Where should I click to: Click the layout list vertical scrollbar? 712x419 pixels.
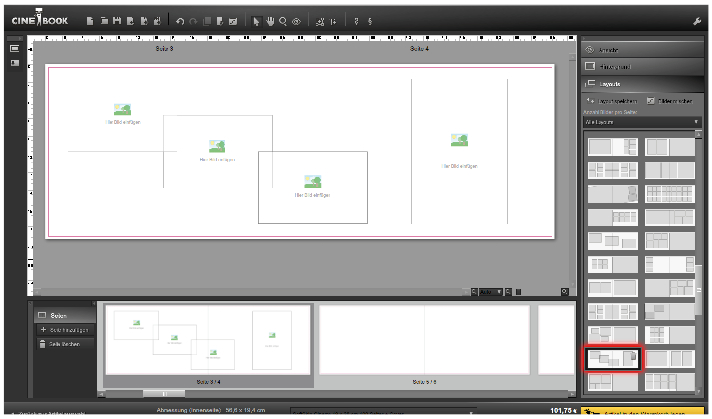[699, 289]
